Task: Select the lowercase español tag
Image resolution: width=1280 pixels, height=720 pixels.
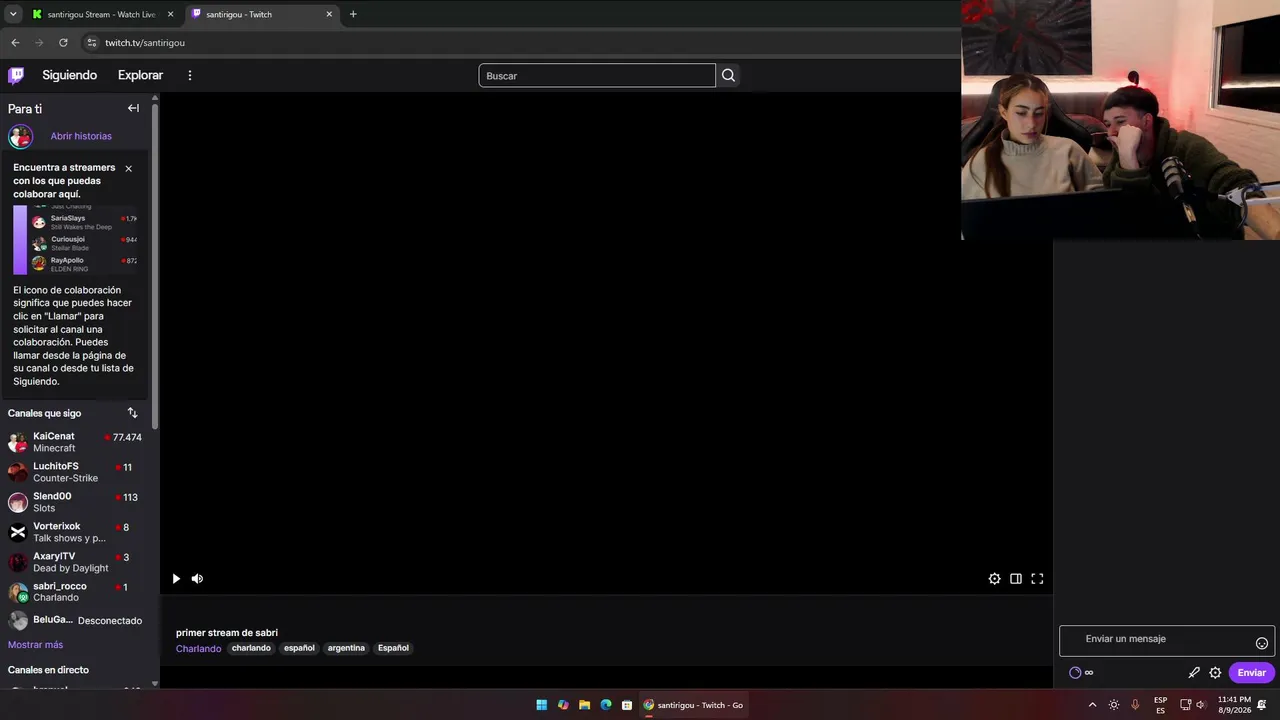Action: point(299,648)
